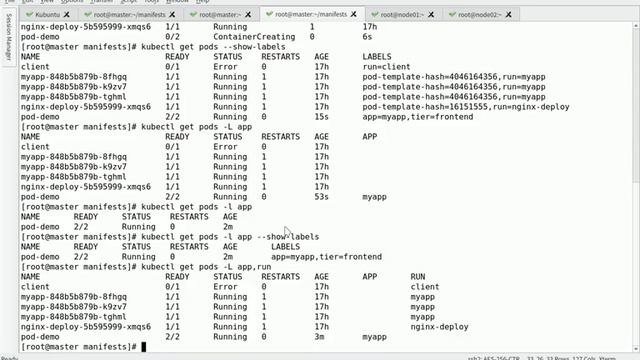Click the 'run=client' label value

(387, 67)
